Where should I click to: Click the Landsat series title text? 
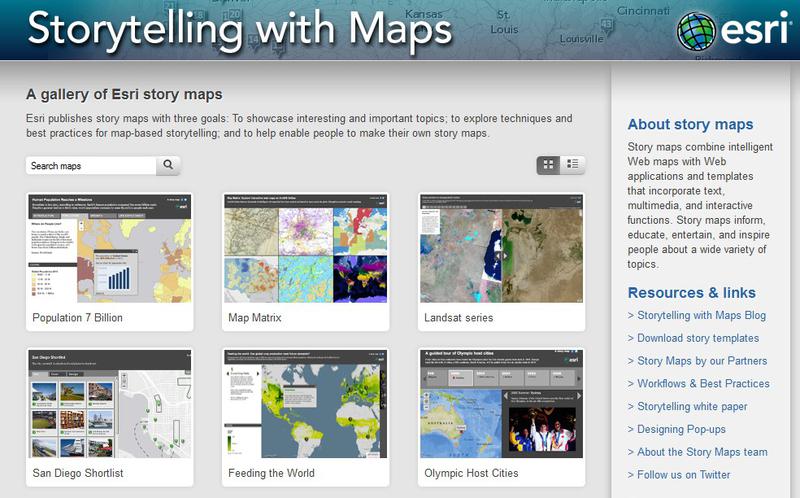point(458,318)
